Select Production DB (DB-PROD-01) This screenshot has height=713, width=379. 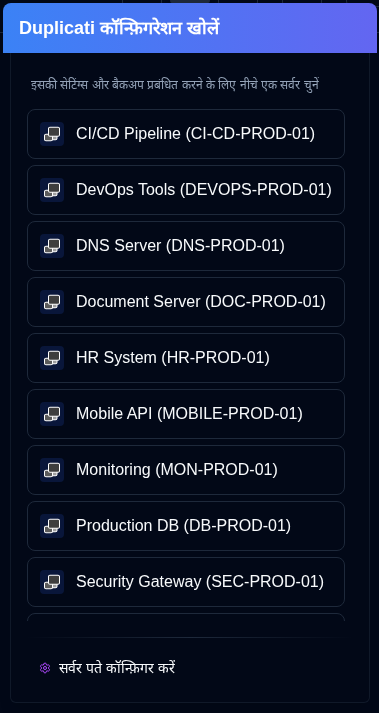click(x=186, y=525)
